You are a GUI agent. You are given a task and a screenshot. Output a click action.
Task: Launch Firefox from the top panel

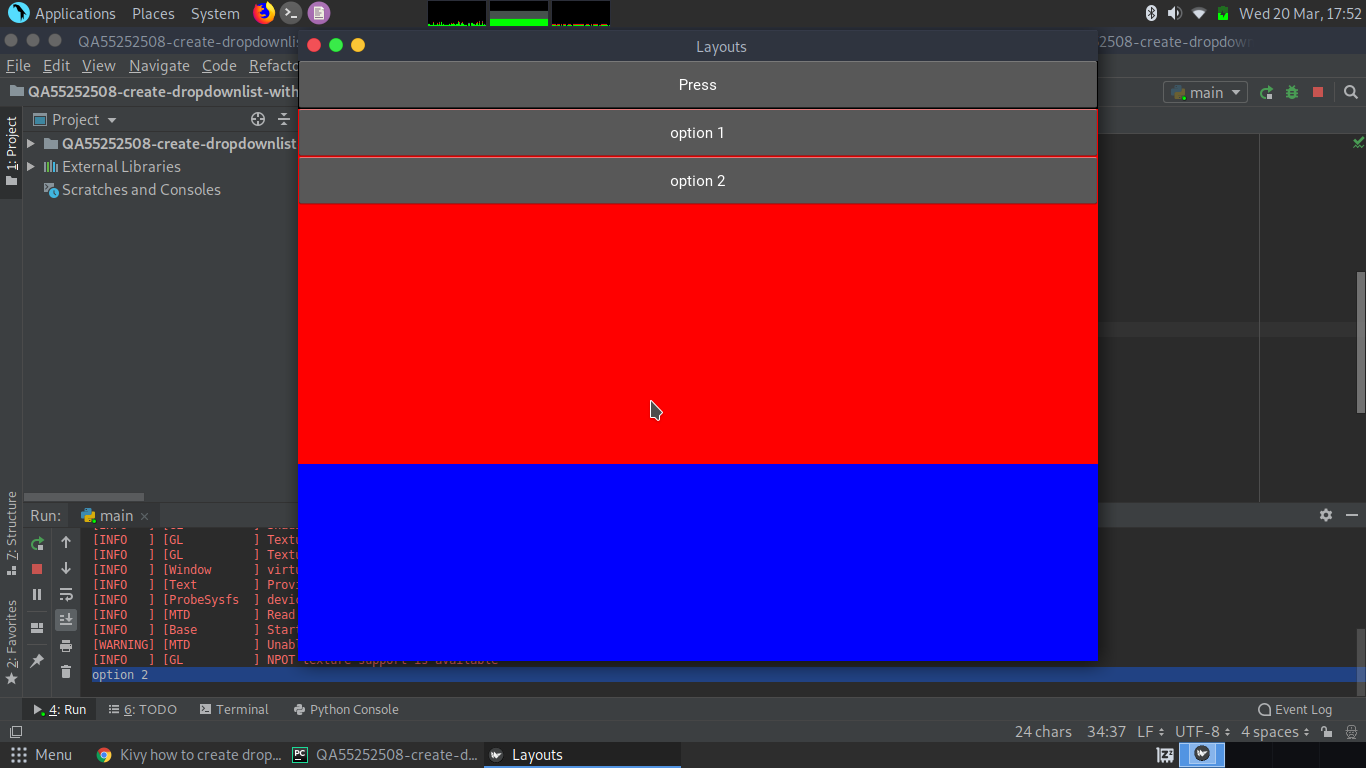pos(264,13)
